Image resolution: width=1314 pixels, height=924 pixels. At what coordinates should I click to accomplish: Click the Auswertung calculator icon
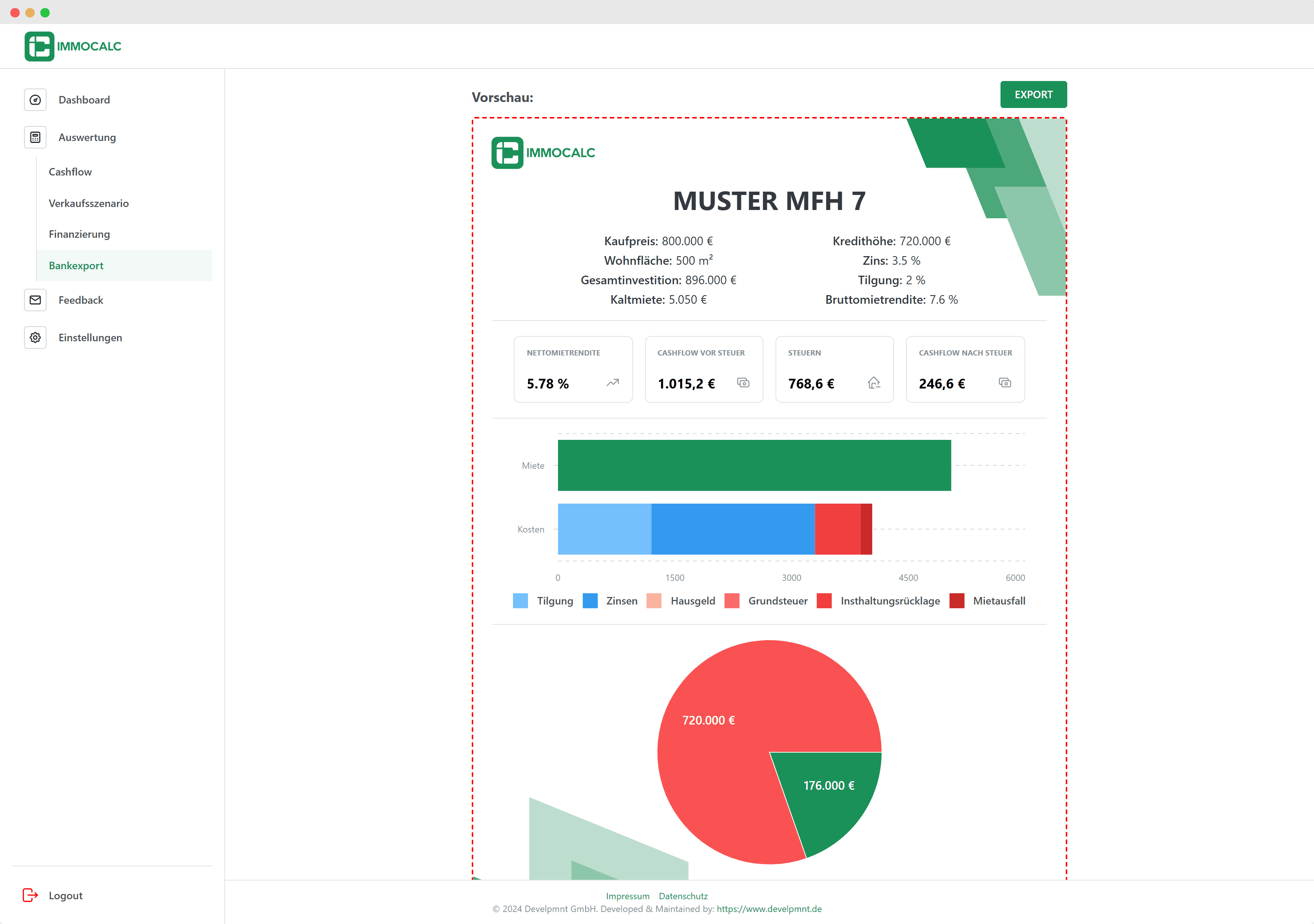[x=35, y=137]
